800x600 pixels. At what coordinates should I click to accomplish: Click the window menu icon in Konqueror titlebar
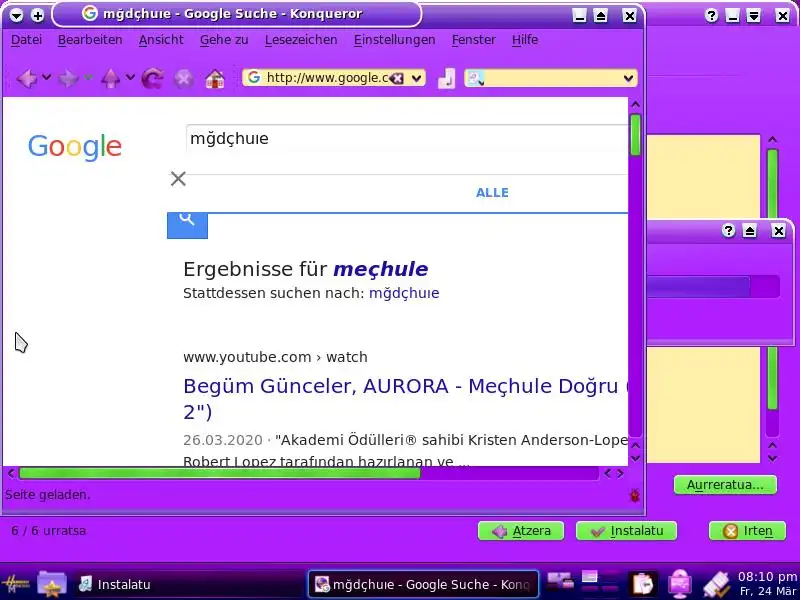point(16,16)
